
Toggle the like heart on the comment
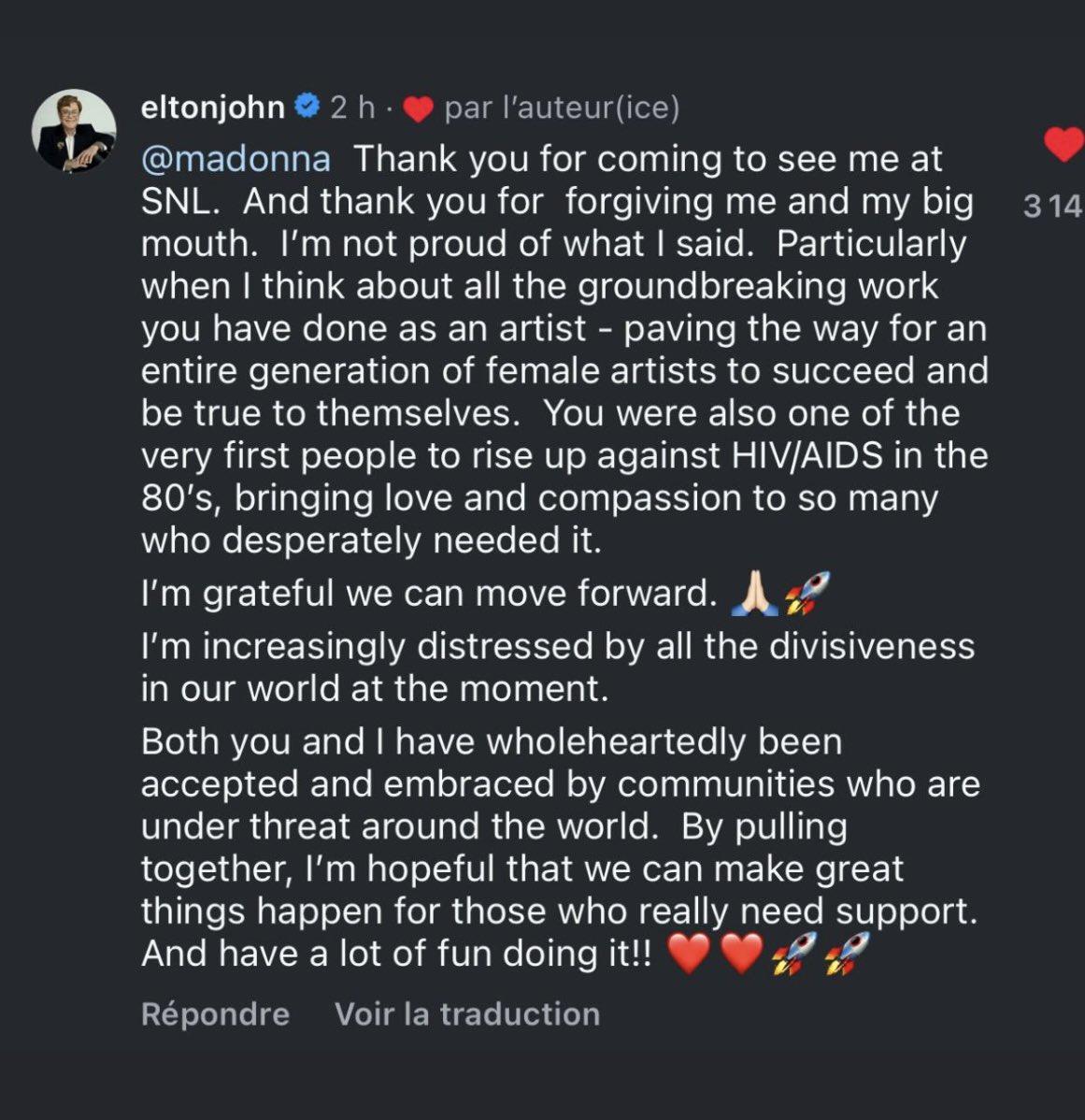[1062, 146]
